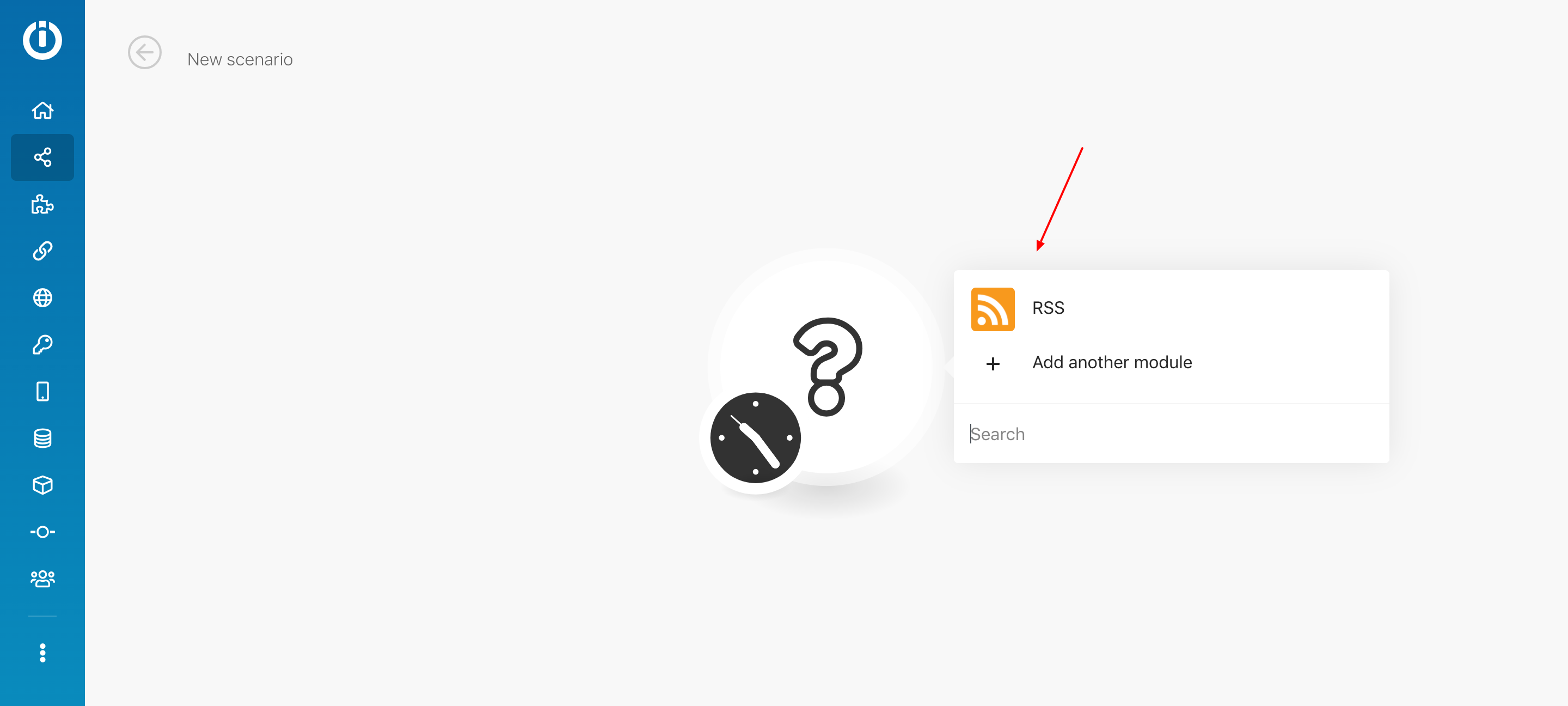Open the Home dashboard icon
This screenshot has height=706, width=1568.
(x=42, y=110)
